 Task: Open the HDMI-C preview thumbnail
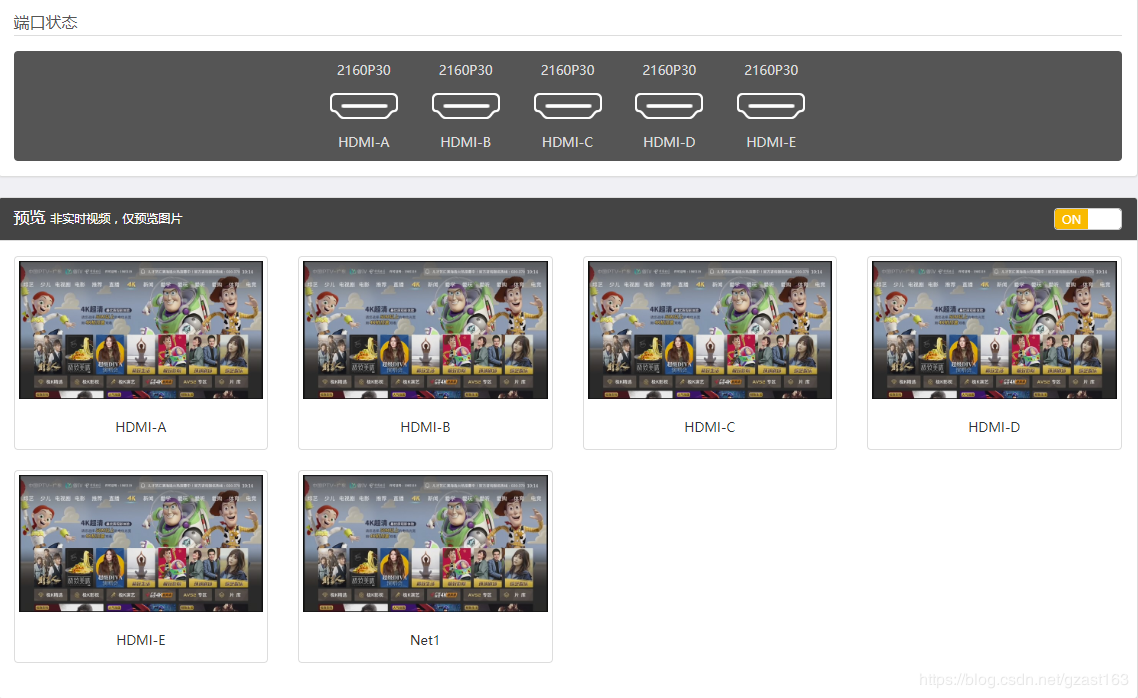[710, 329]
